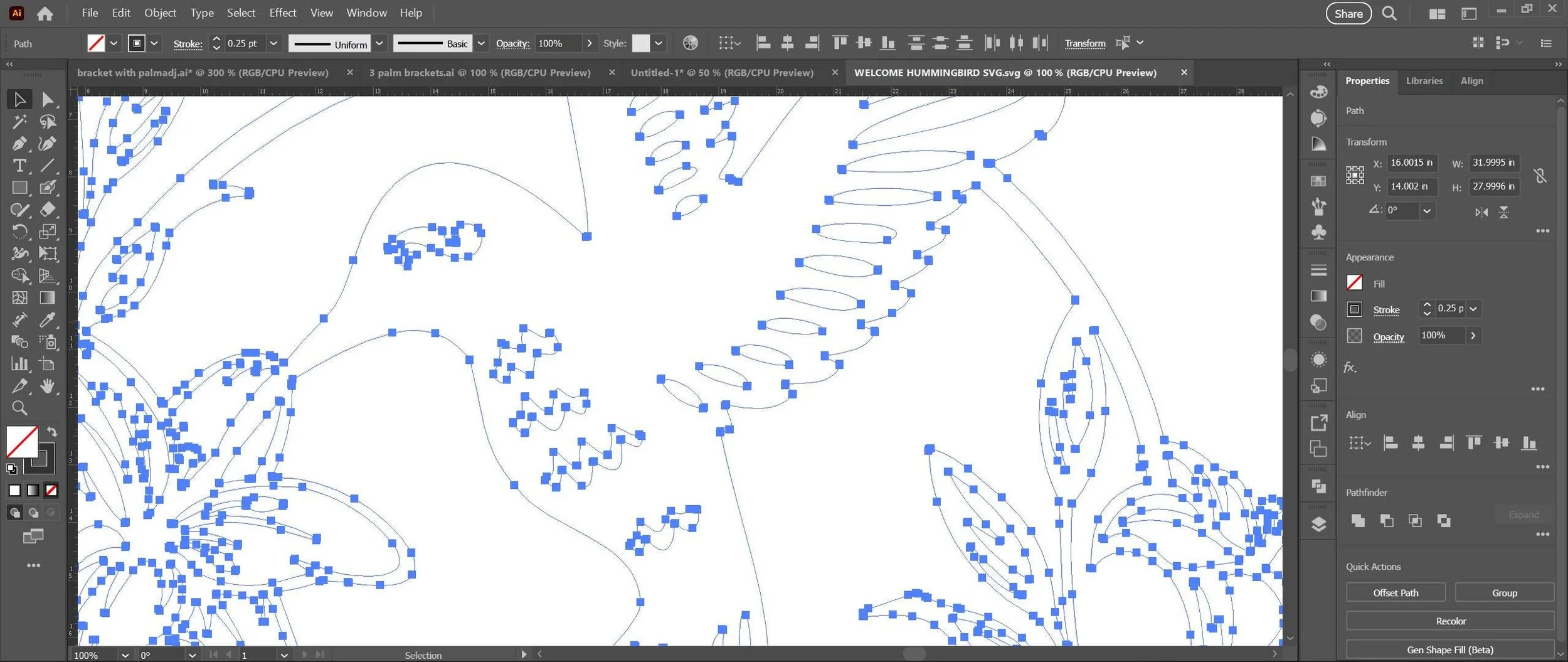The image size is (1568, 662).
Task: Select the Scale tool
Action: pos(48,232)
